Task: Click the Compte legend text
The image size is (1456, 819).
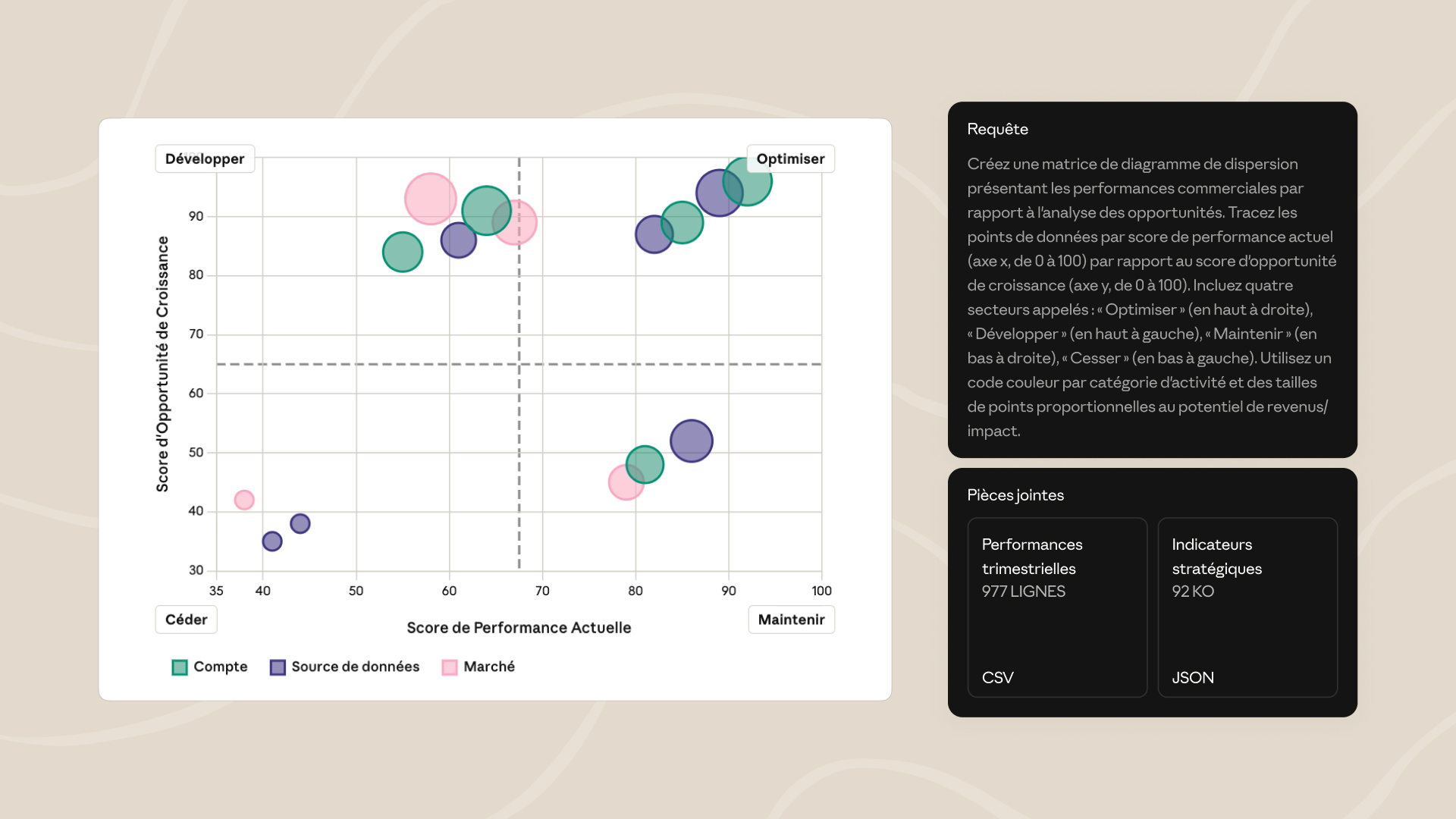Action: [220, 667]
